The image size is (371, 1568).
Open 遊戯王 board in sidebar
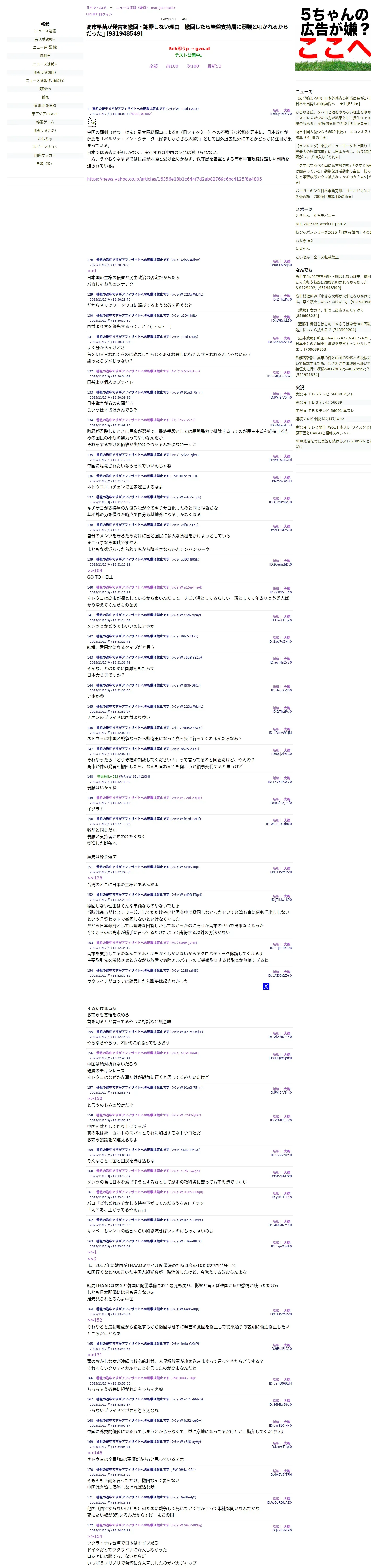click(x=45, y=56)
